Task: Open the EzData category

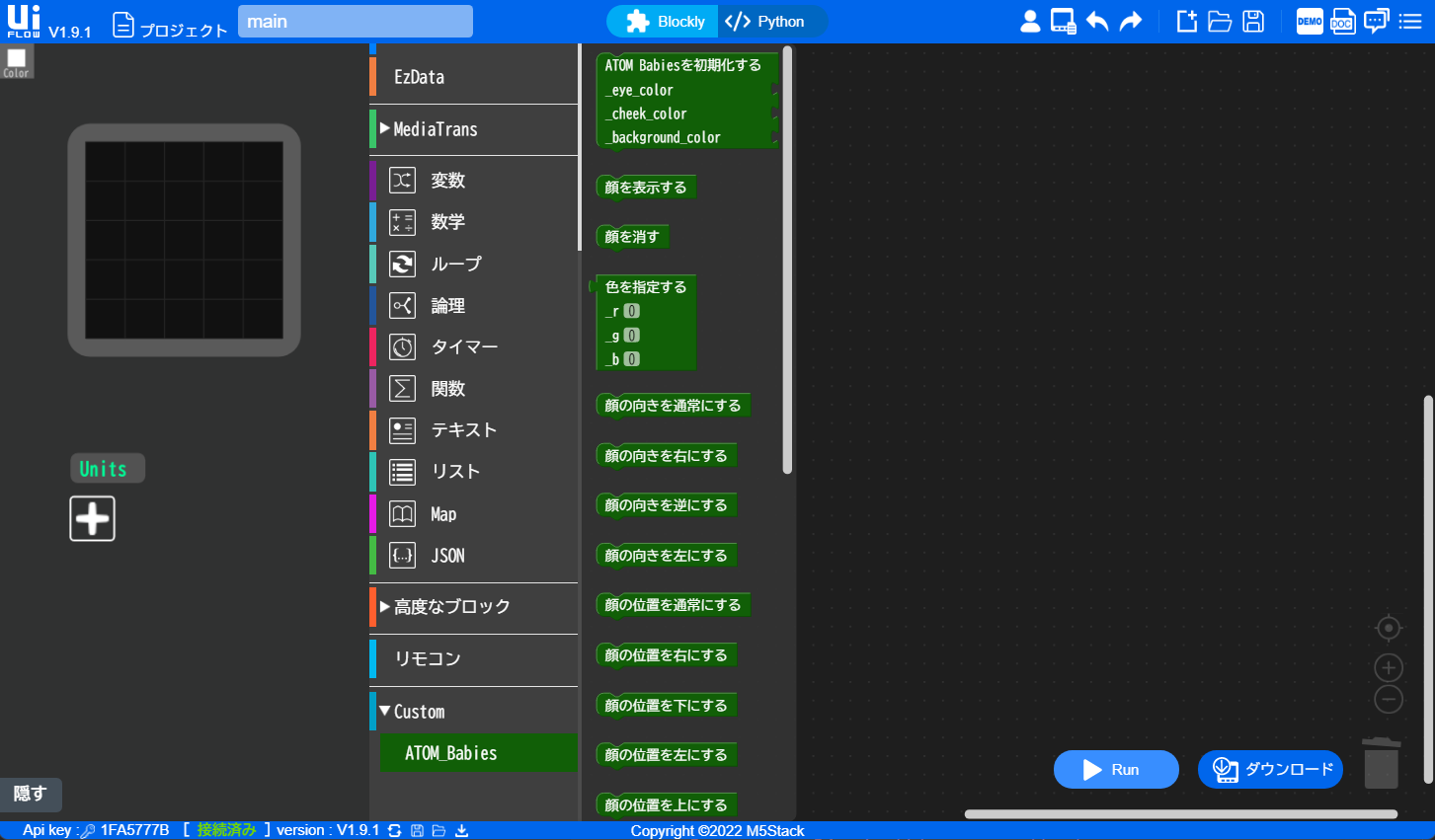Action: (x=474, y=77)
